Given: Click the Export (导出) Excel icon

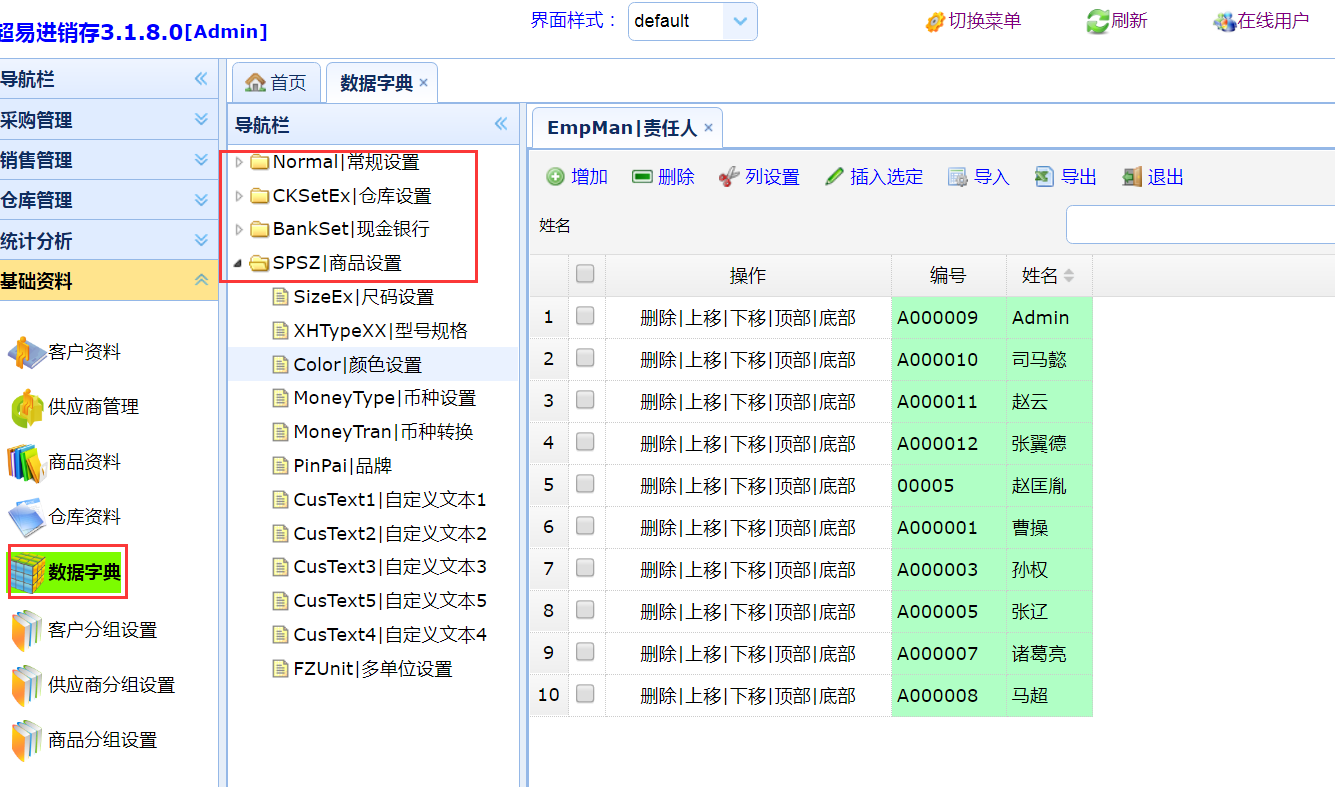Looking at the screenshot, I should pos(1044,177).
